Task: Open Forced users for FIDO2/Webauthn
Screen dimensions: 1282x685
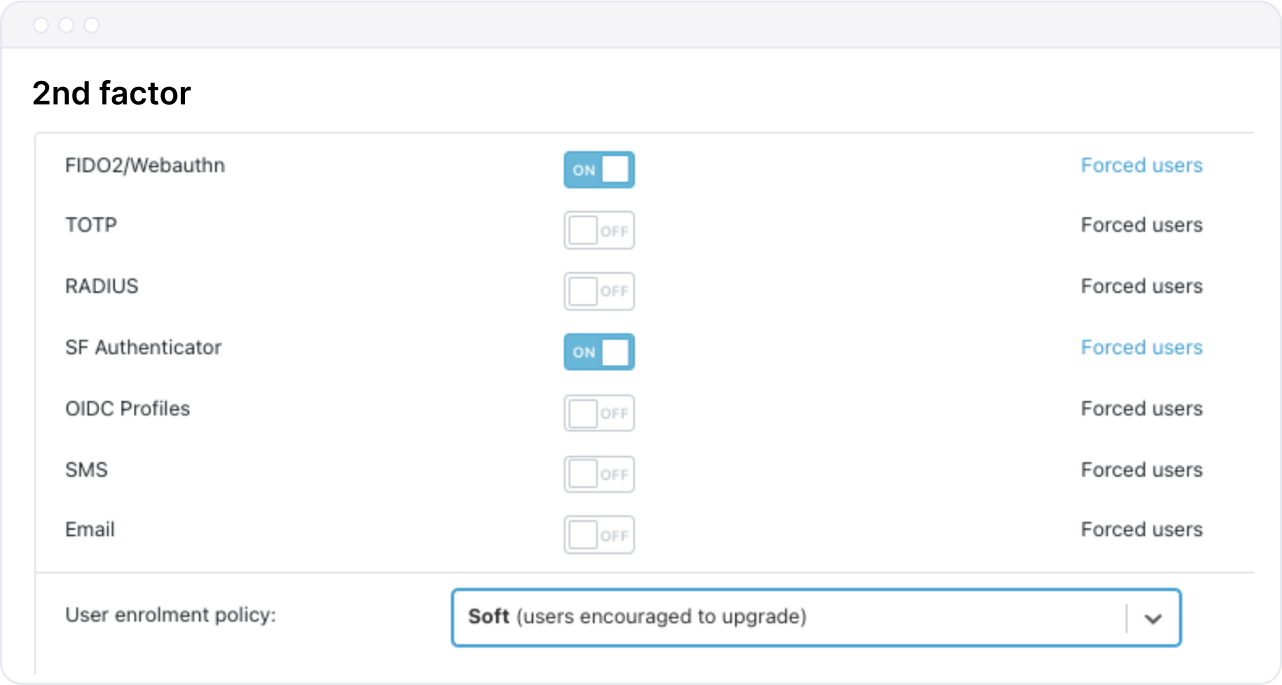Action: (x=1141, y=166)
